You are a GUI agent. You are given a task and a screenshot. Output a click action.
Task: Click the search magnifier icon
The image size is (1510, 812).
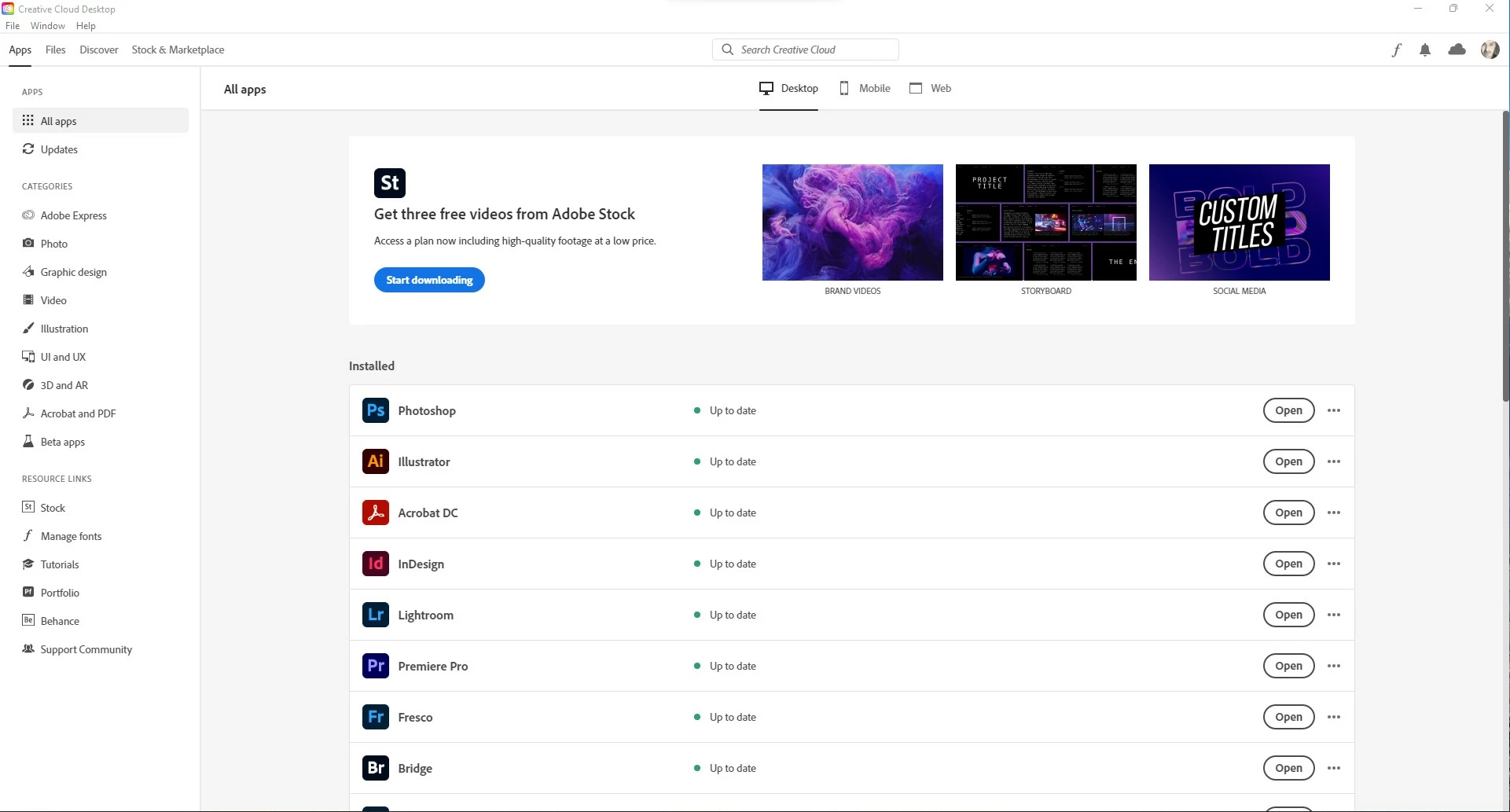click(728, 50)
